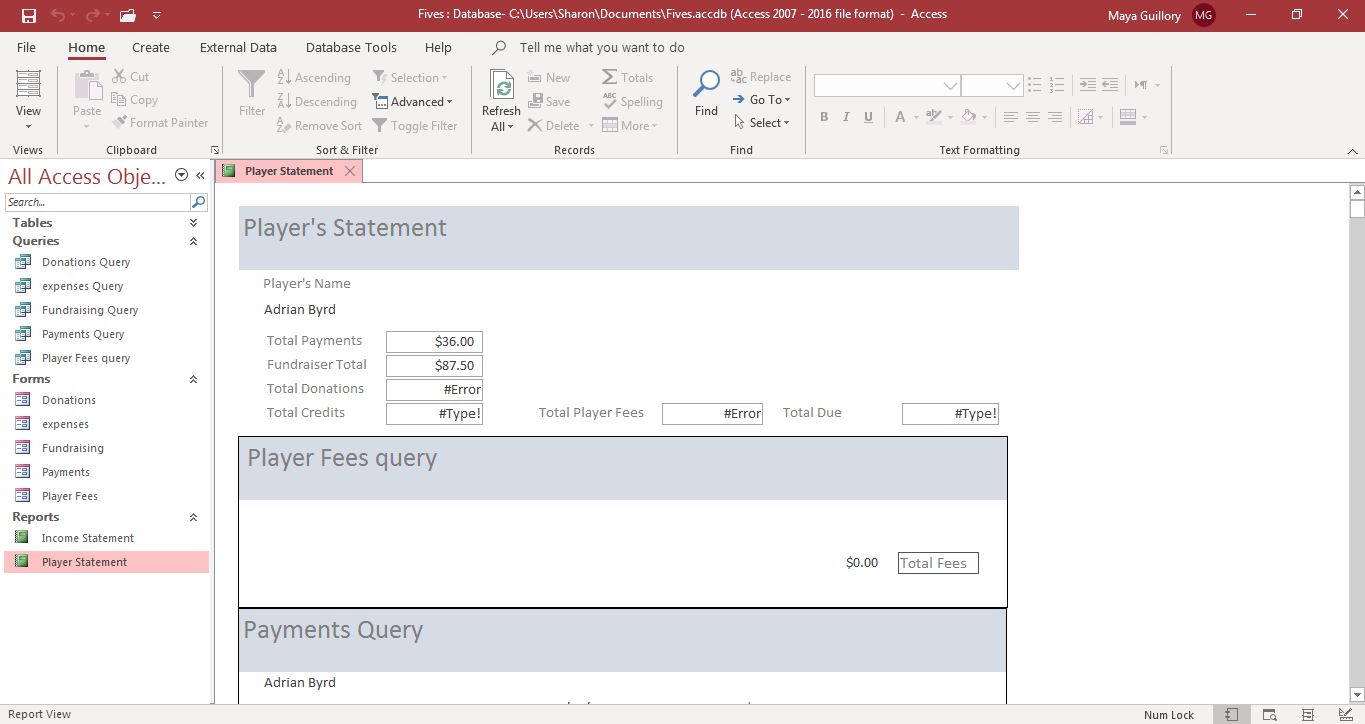Screen dimensions: 1365x724
Task: Open the Advanced filter dropdown
Action: tap(412, 101)
